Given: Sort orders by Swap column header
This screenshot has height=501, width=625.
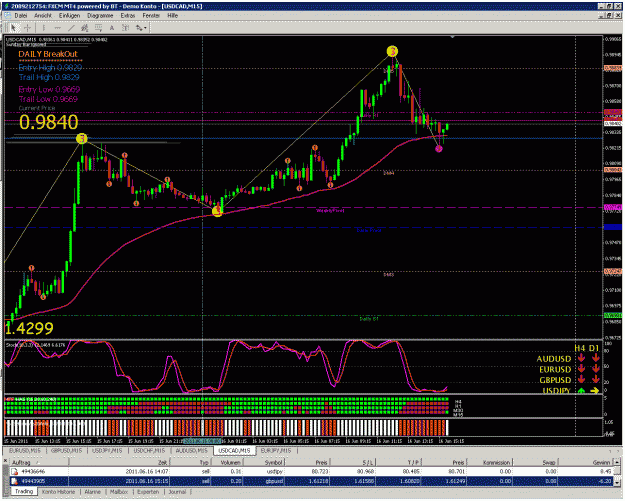Looking at the screenshot, I should pyautogui.click(x=535, y=463).
